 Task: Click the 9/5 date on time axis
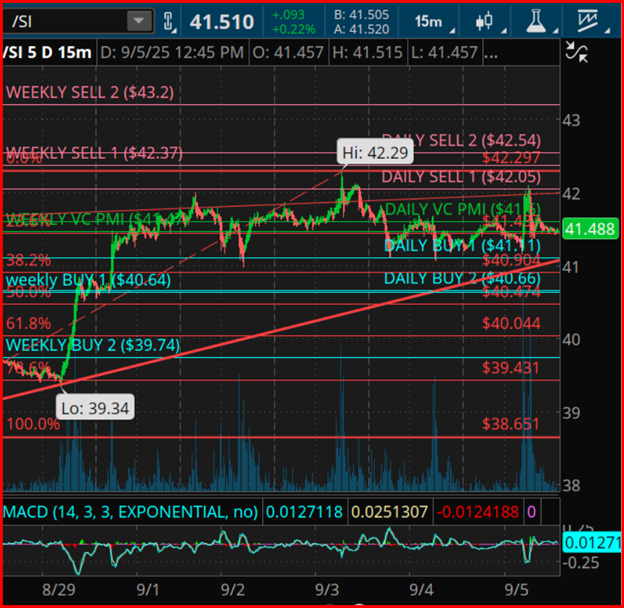[517, 590]
